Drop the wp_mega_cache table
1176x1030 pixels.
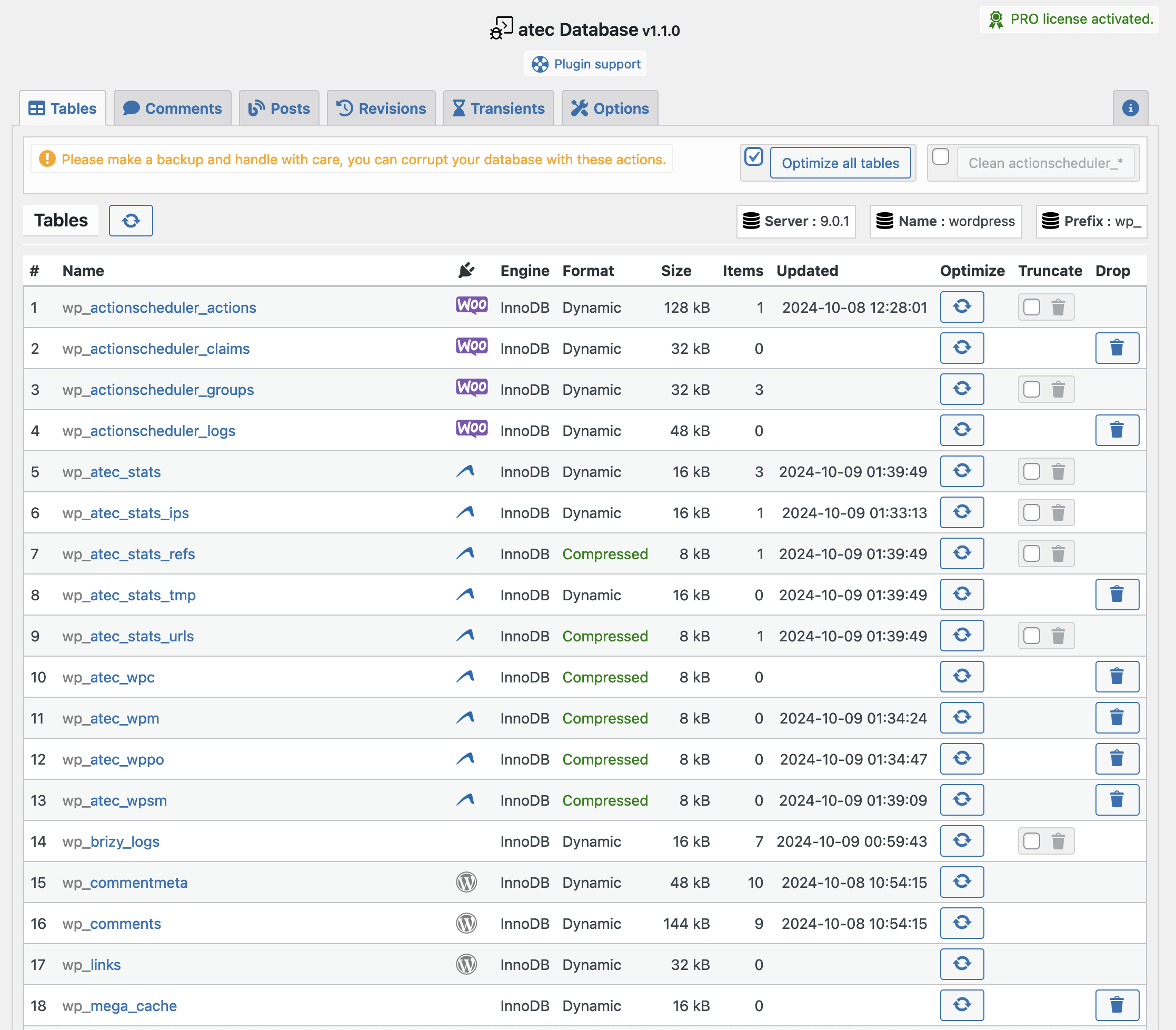coord(1117,1005)
